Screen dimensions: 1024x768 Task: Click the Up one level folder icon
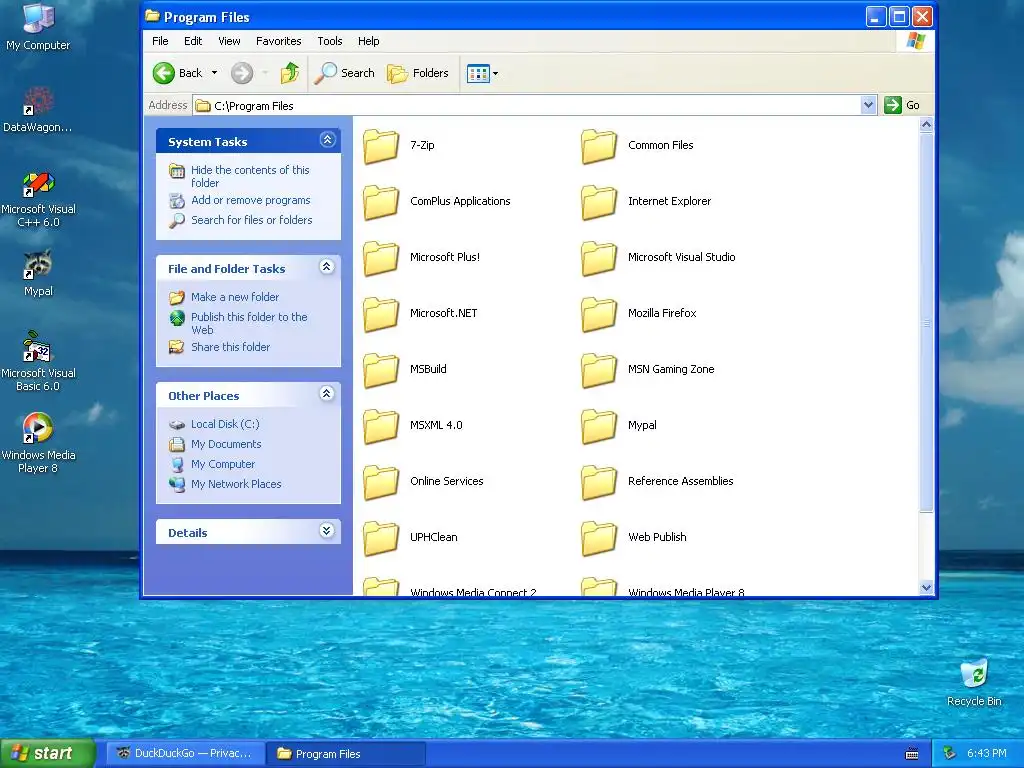pos(289,73)
